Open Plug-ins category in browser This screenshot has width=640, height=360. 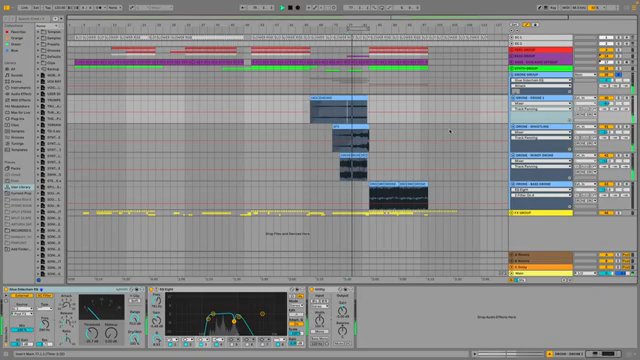[18, 119]
